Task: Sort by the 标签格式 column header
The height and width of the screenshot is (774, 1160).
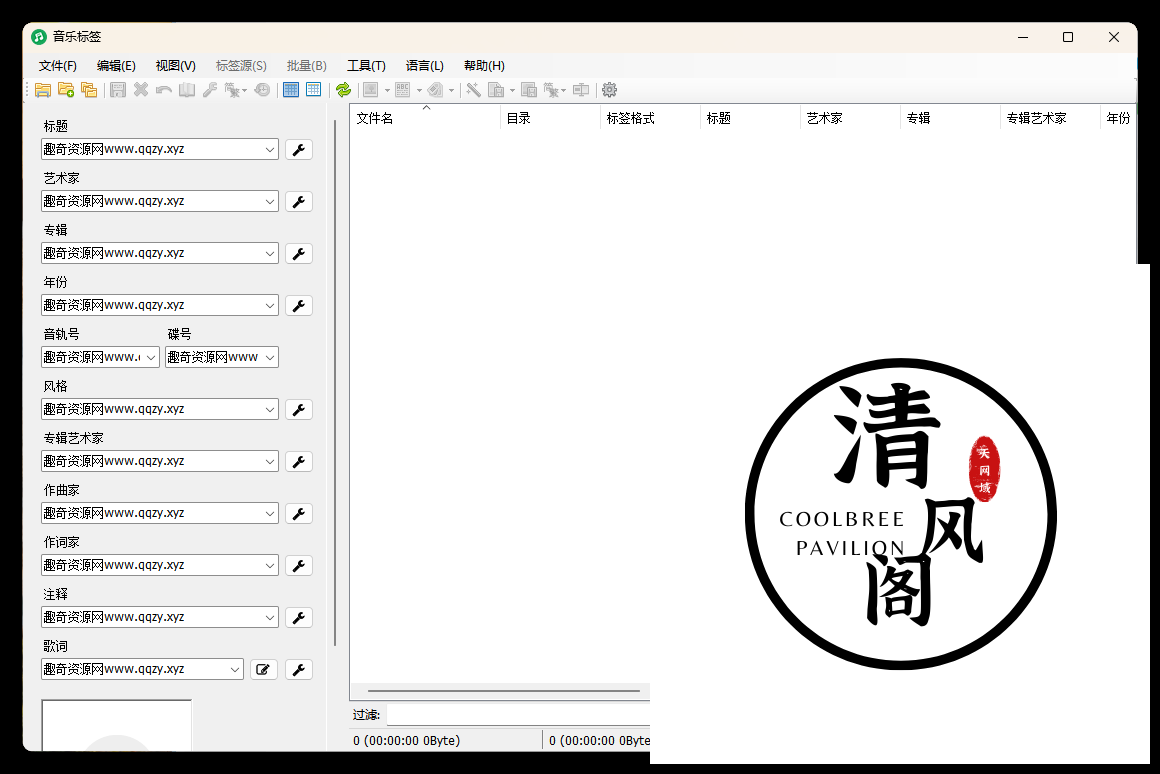Action: [650, 118]
